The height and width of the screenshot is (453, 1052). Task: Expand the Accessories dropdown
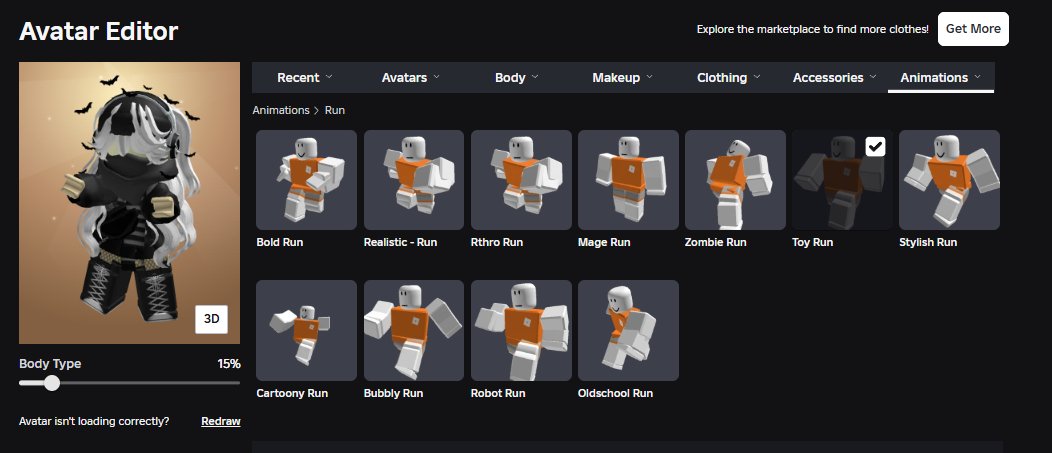(835, 78)
